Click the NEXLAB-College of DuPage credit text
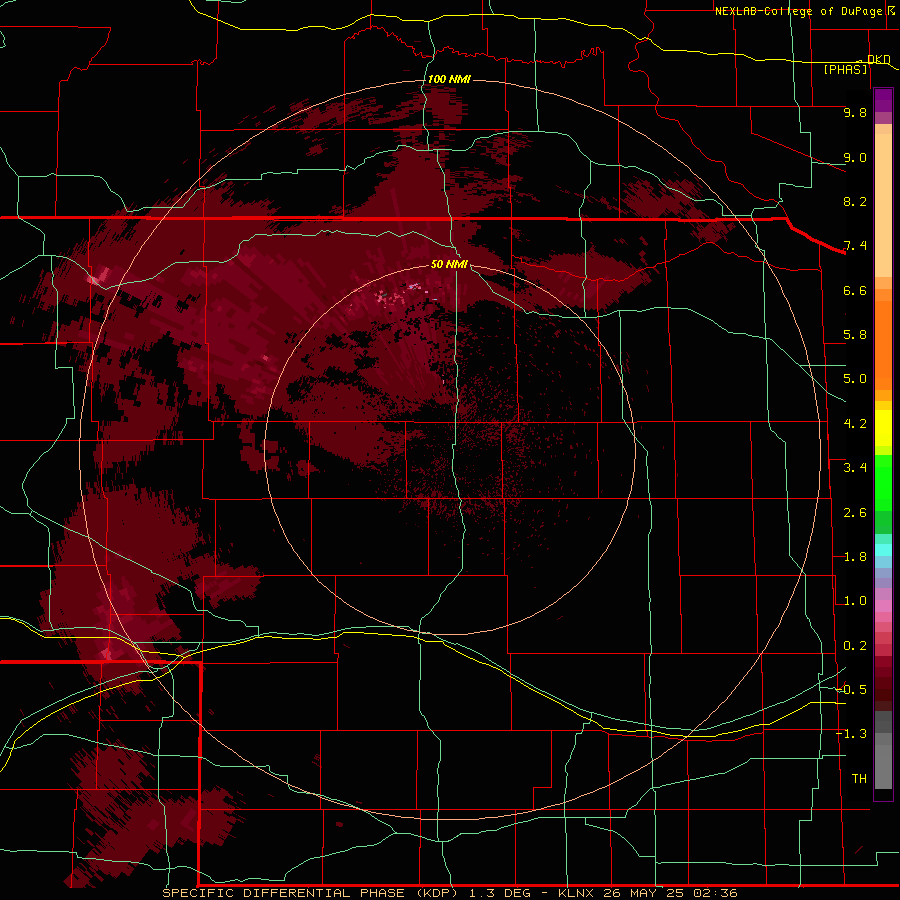 (x=801, y=11)
